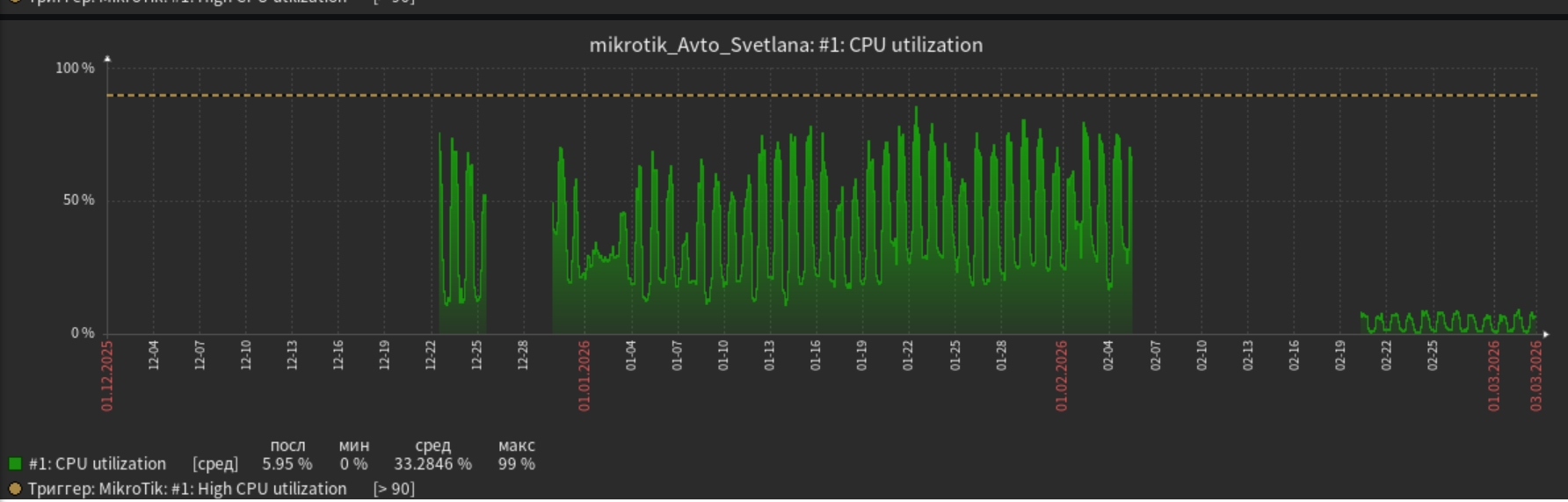
Task: Select the 01.12.2025 date marker
Action: [x=107, y=376]
